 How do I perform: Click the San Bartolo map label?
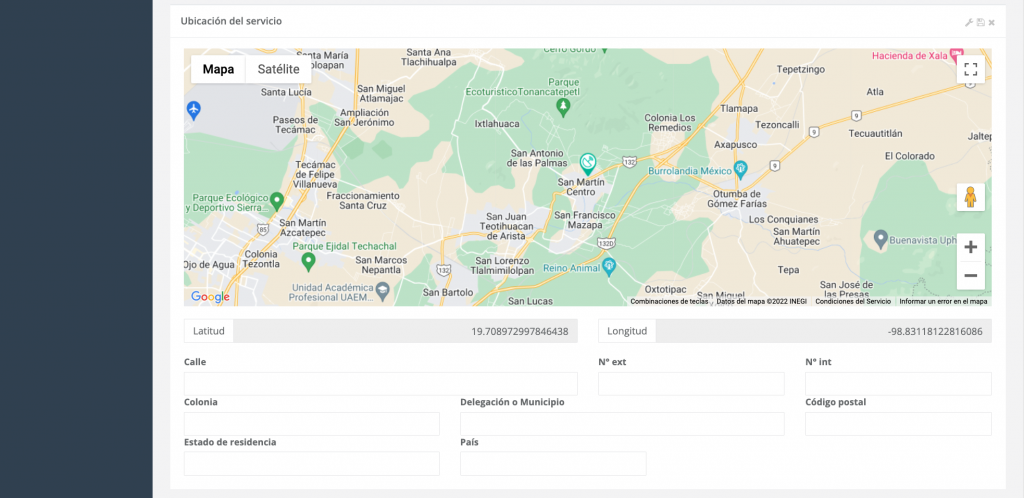pyautogui.click(x=448, y=292)
